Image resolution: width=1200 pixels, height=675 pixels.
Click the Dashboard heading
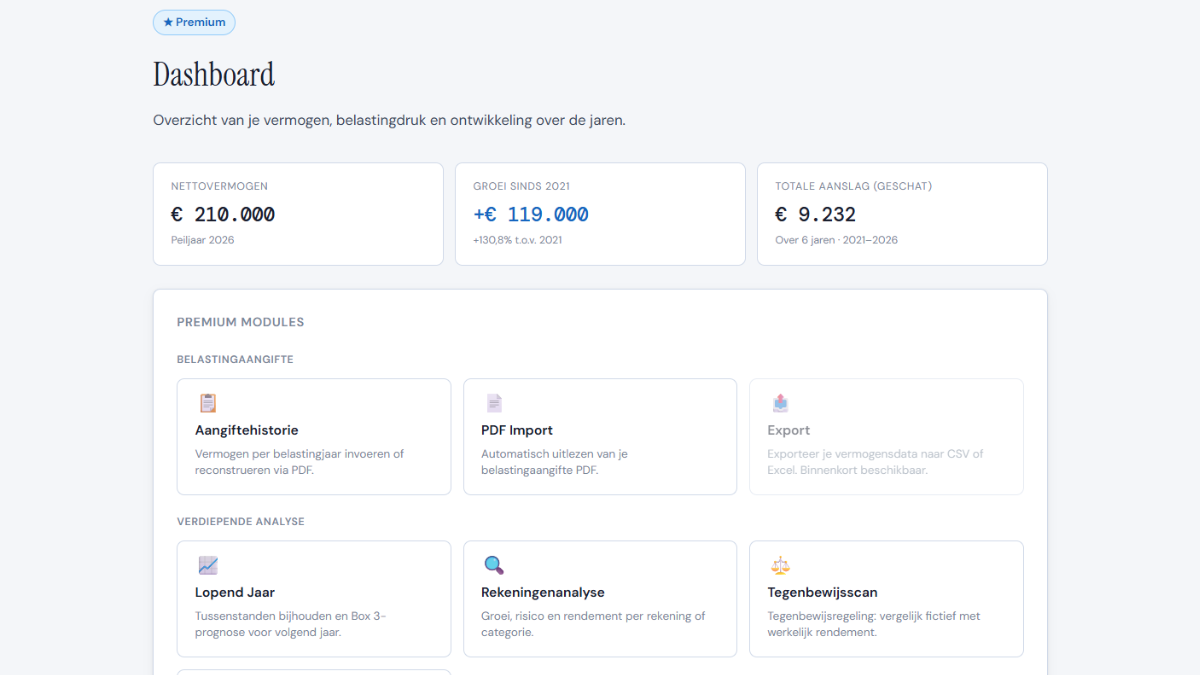[x=213, y=74]
